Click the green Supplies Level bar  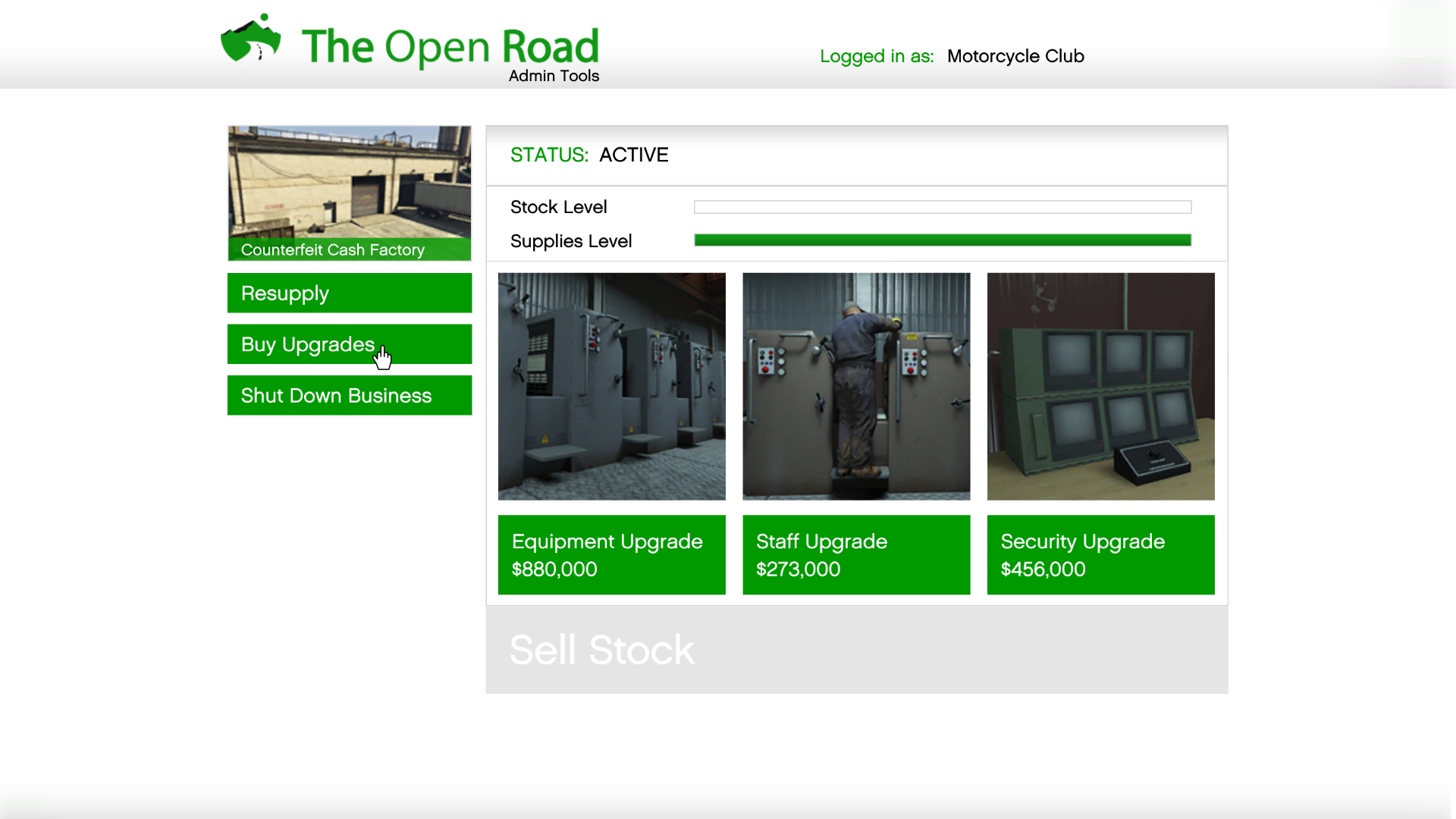click(942, 240)
